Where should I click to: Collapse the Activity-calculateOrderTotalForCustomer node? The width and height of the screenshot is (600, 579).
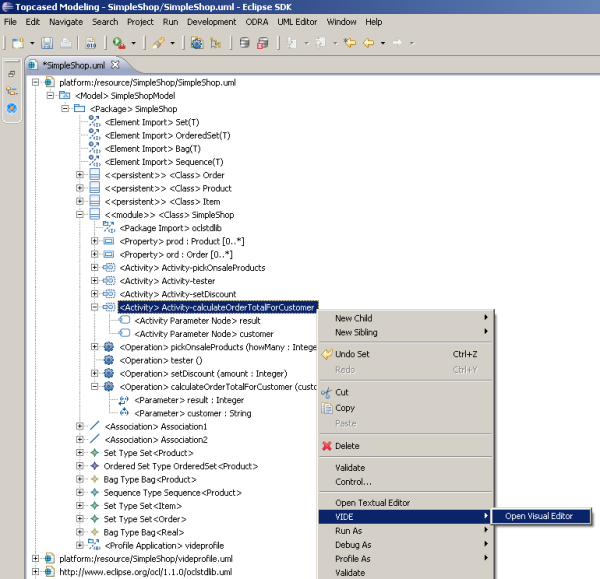point(95,307)
